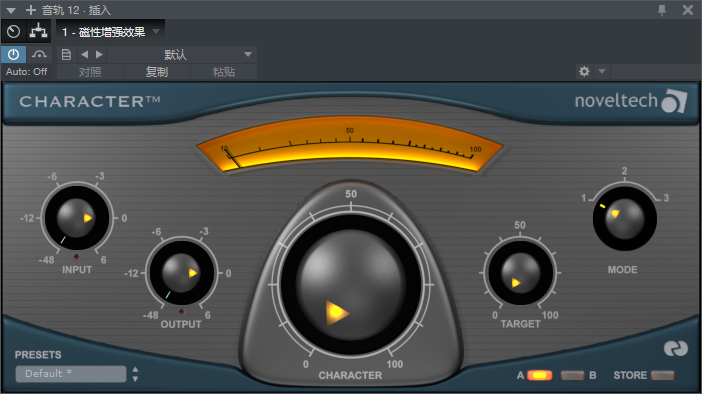Expand the title bar triangle menu

point(11,10)
